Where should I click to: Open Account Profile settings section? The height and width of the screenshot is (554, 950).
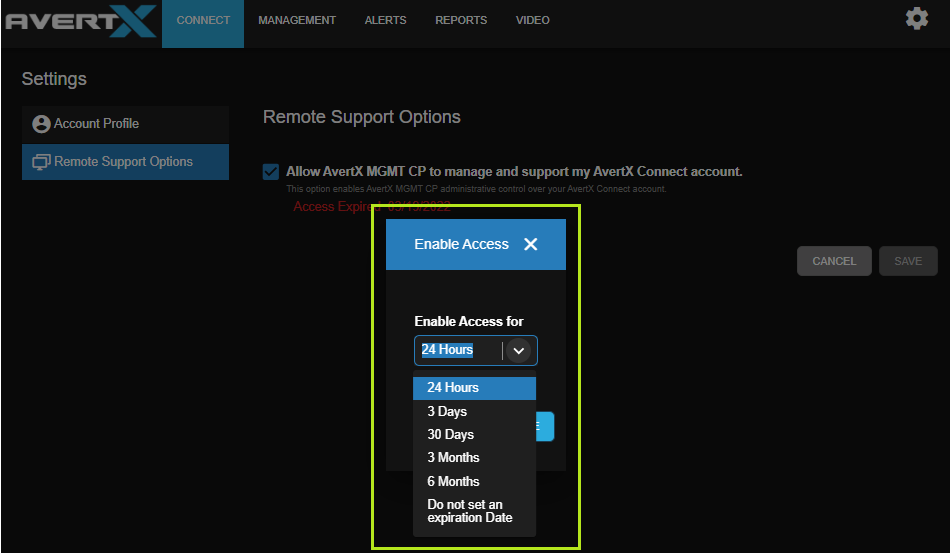[125, 124]
